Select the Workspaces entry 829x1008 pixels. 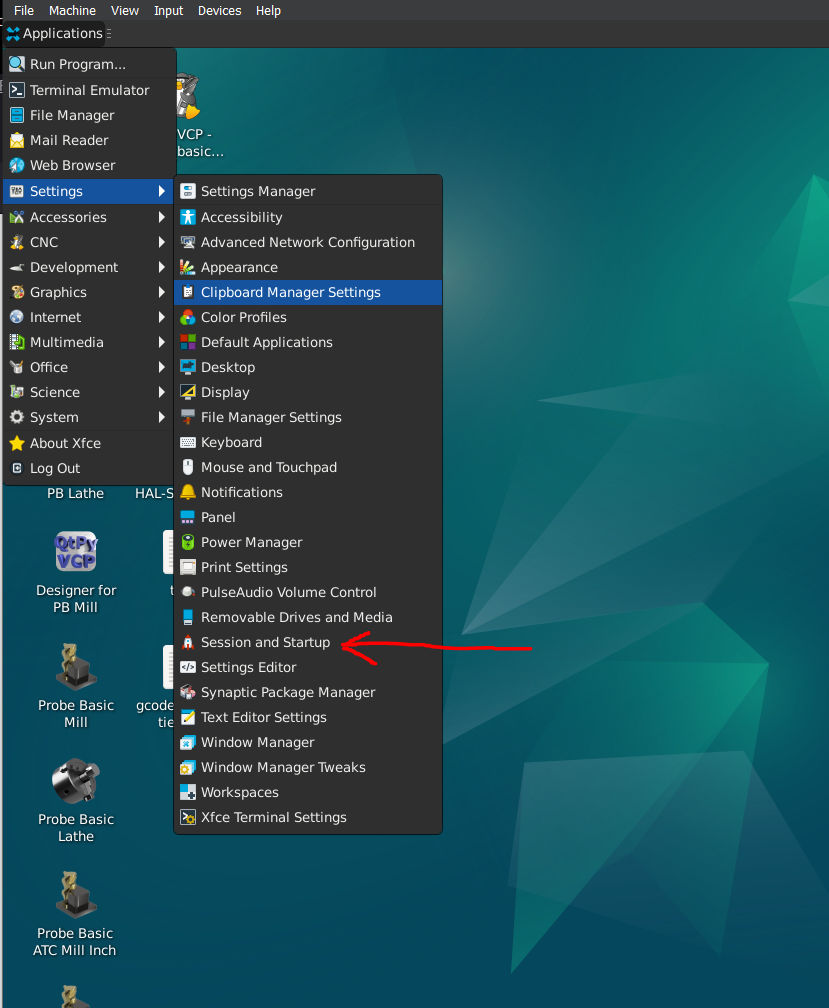pyautogui.click(x=308, y=793)
